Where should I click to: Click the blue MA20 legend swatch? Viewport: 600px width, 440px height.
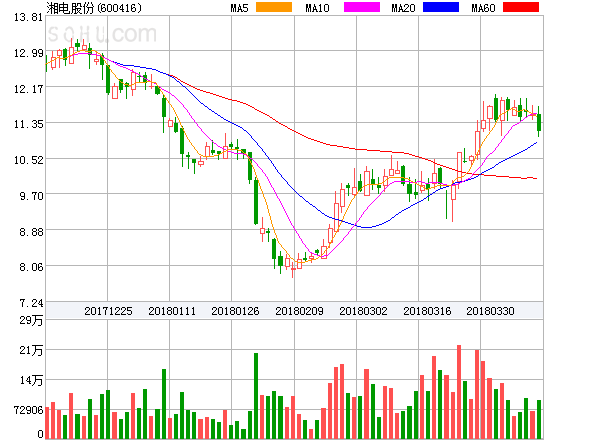(x=441, y=7)
